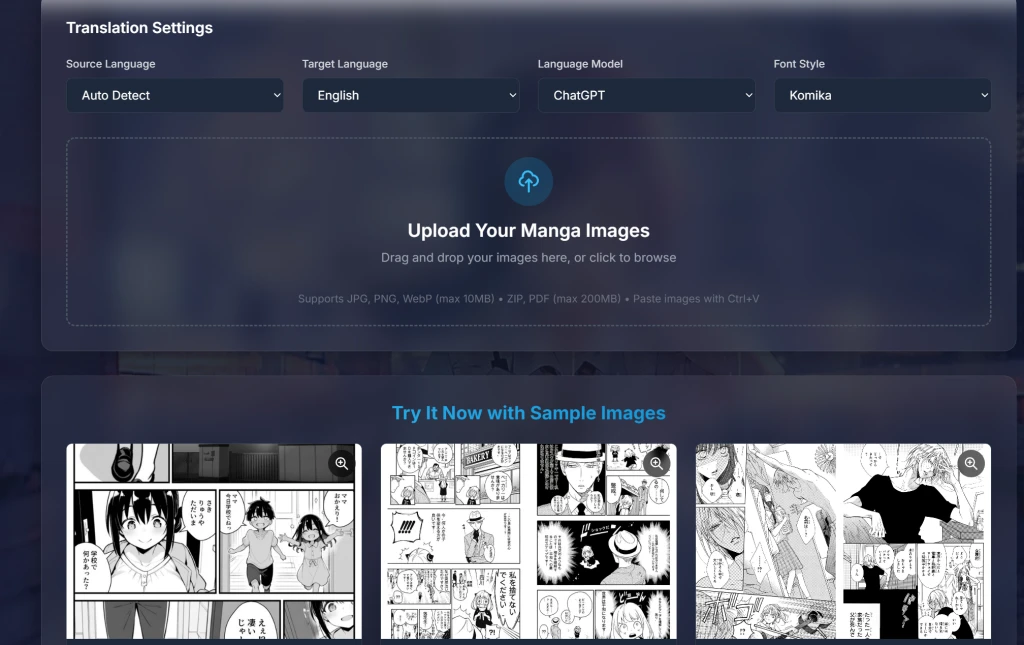This screenshot has height=645, width=1024.
Task: Click the 'Upload Your Manga Images' heading
Action: point(528,231)
